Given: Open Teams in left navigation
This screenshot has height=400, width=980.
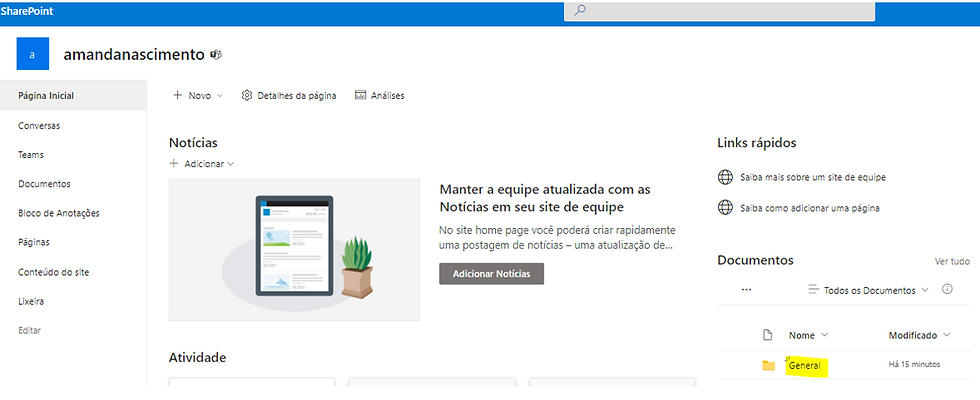Looking at the screenshot, I should point(31,154).
